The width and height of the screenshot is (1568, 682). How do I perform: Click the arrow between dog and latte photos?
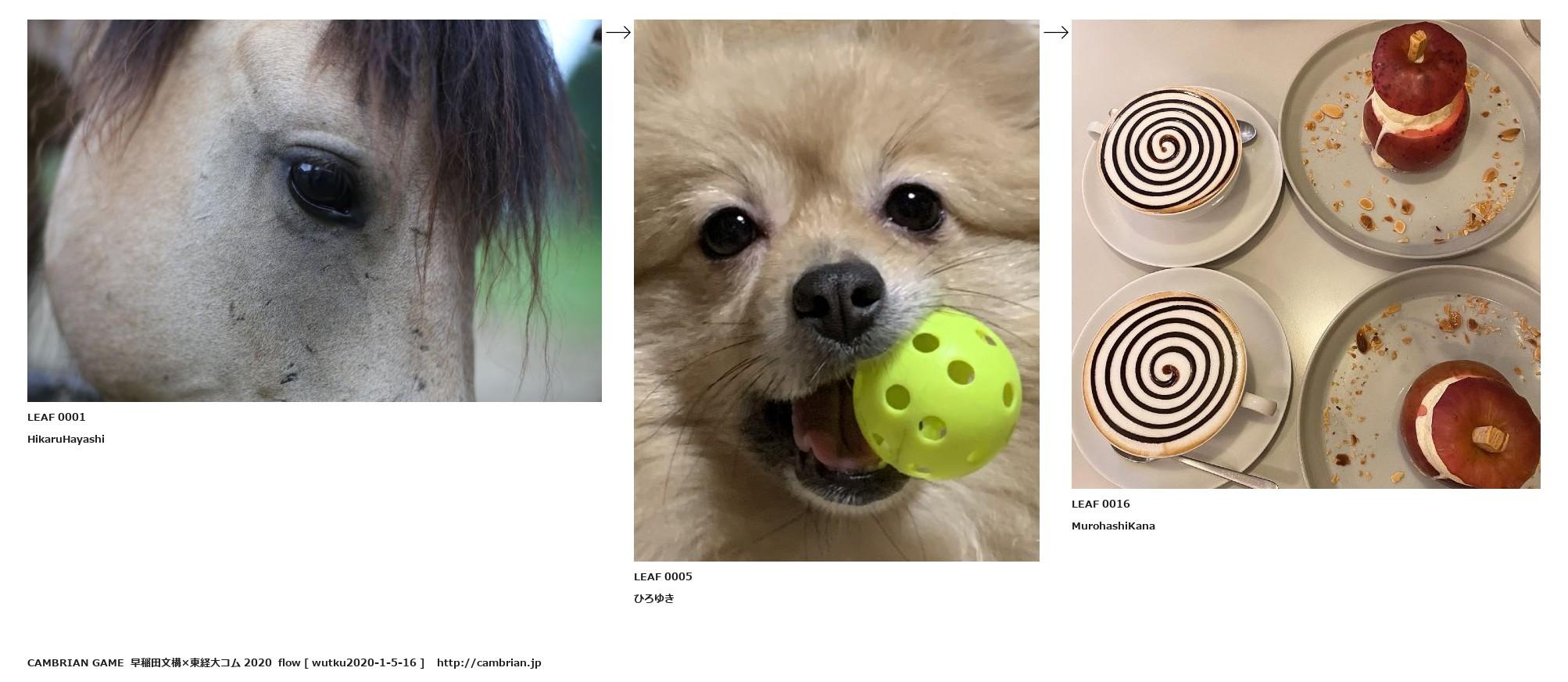[x=1055, y=32]
